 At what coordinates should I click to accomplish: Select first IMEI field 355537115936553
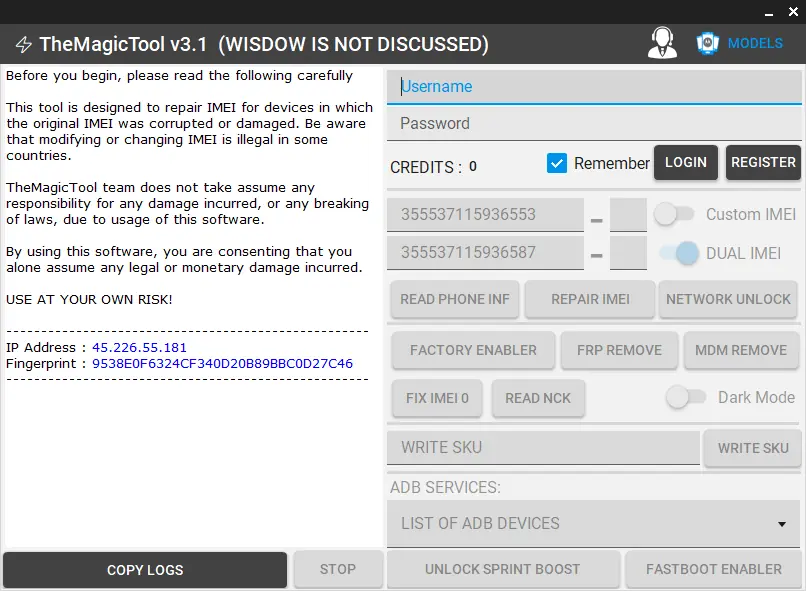485,214
